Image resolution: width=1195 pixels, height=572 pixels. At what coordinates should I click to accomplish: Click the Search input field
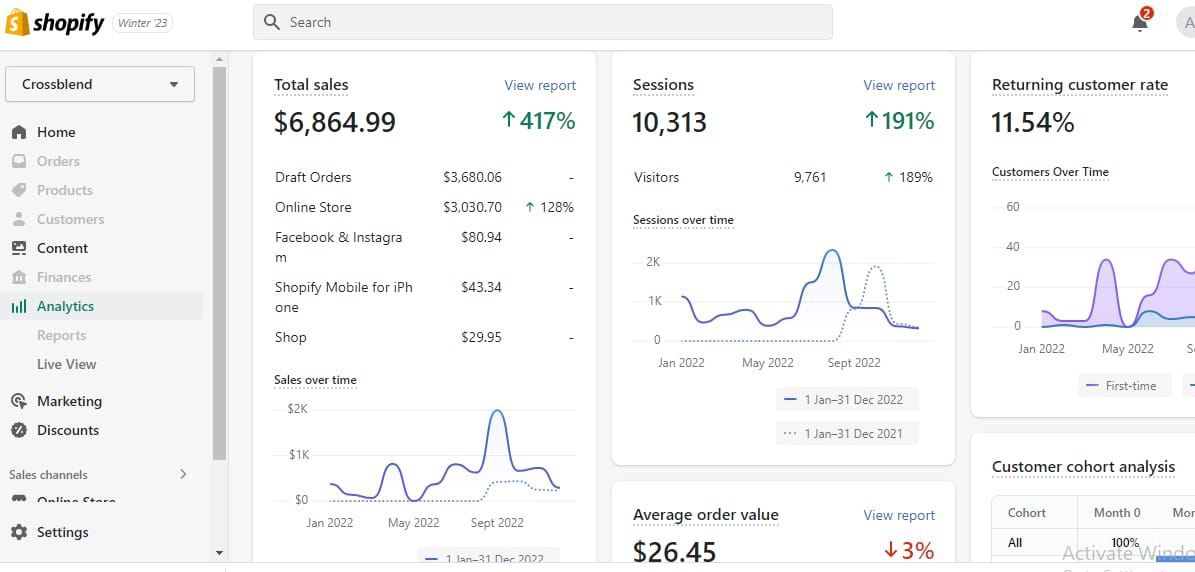[543, 22]
